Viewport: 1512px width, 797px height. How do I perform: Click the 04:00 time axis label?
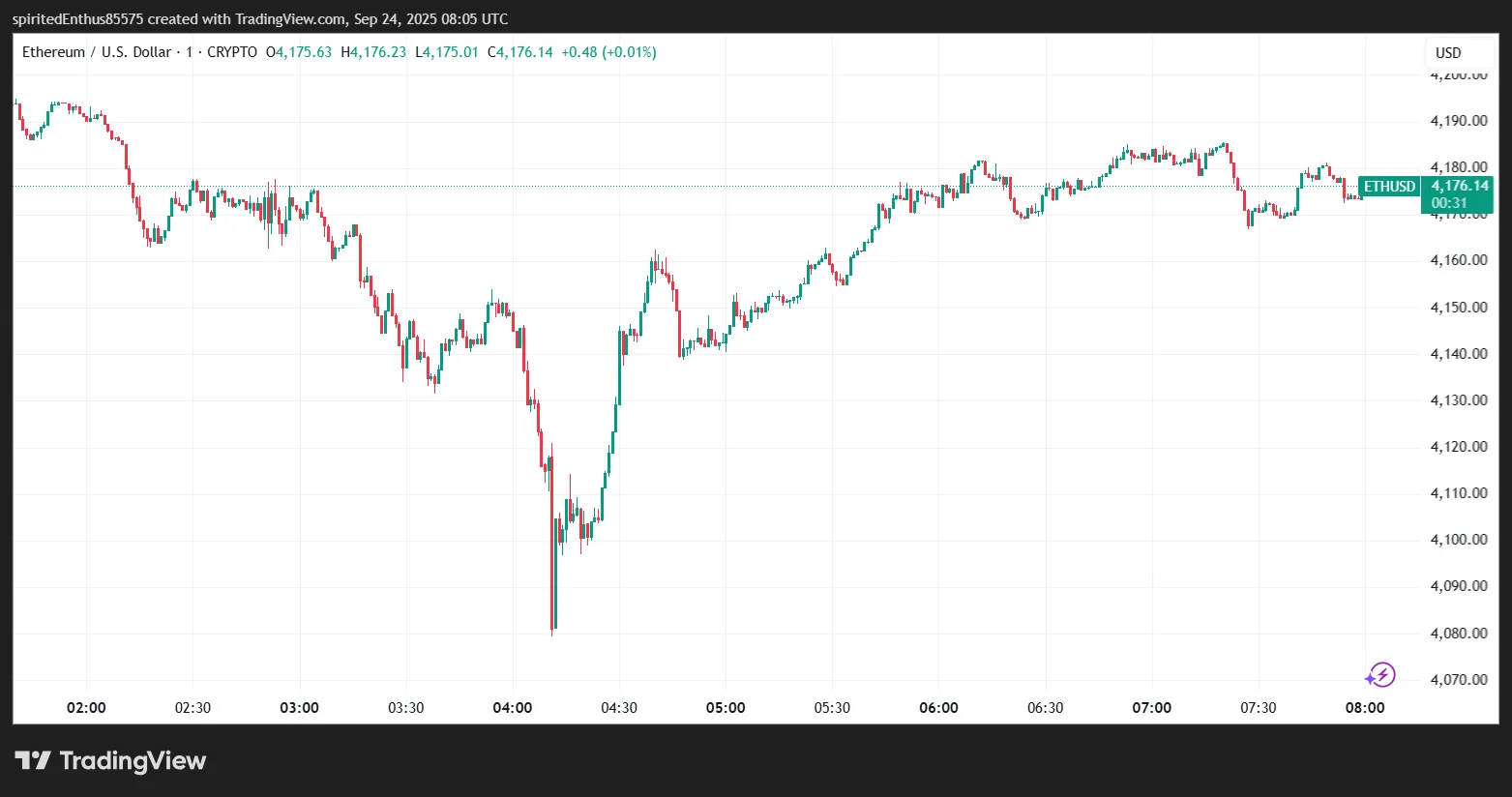tap(513, 708)
